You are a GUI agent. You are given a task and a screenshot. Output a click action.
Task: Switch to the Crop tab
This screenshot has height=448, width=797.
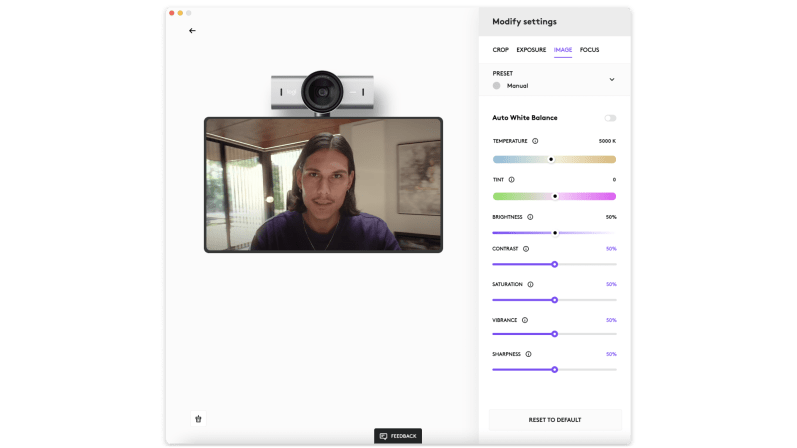click(500, 49)
